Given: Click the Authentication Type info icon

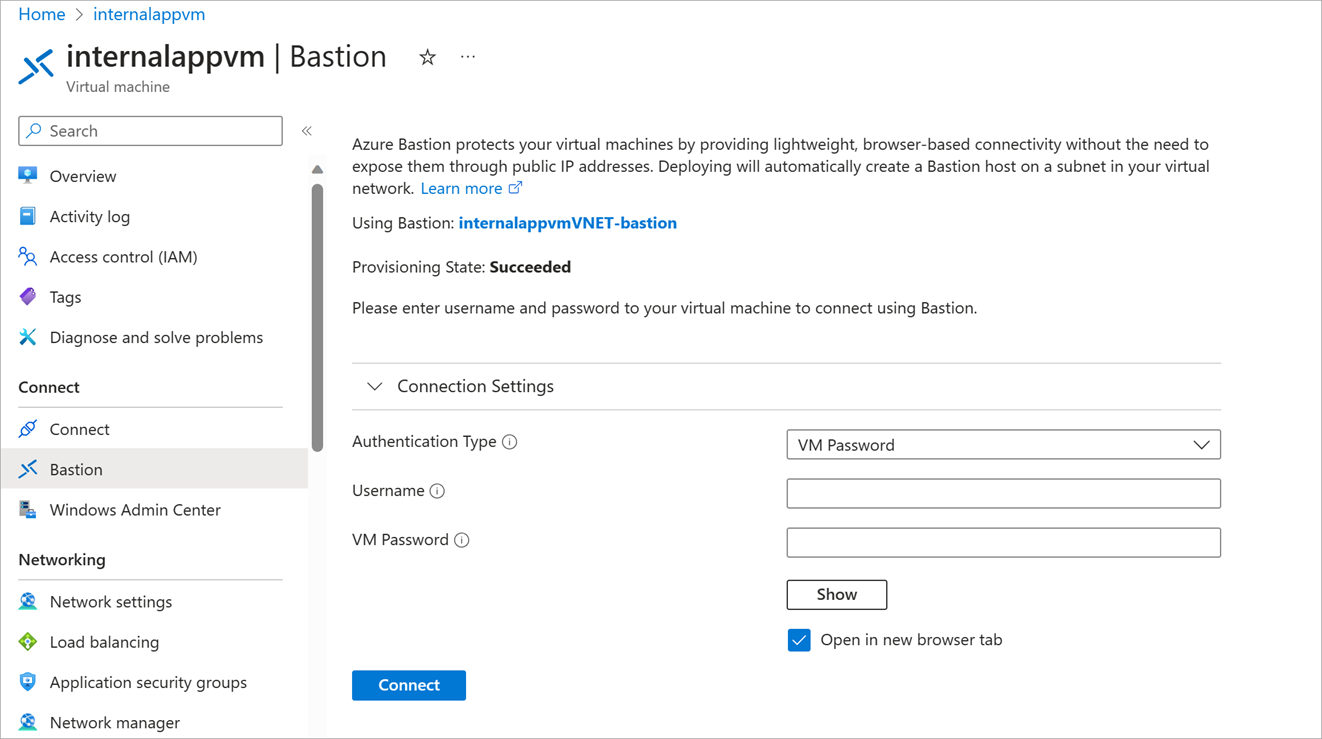Looking at the screenshot, I should 510,442.
